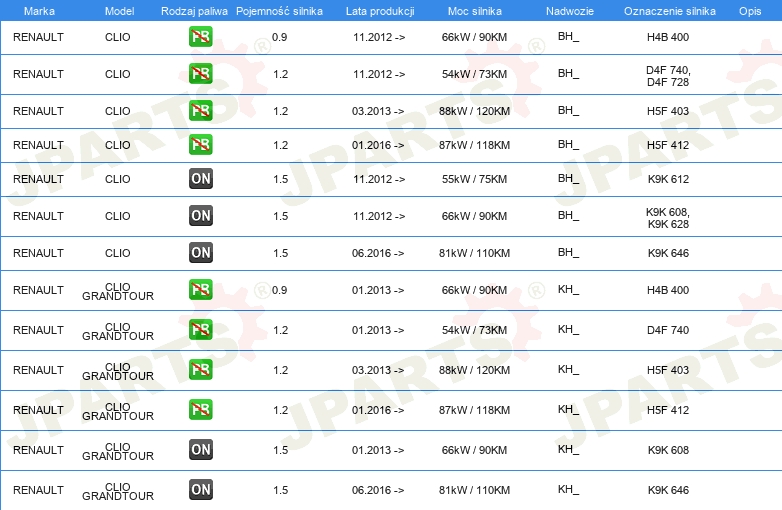Click body code KH_ in K9K 608 row

coord(569,449)
